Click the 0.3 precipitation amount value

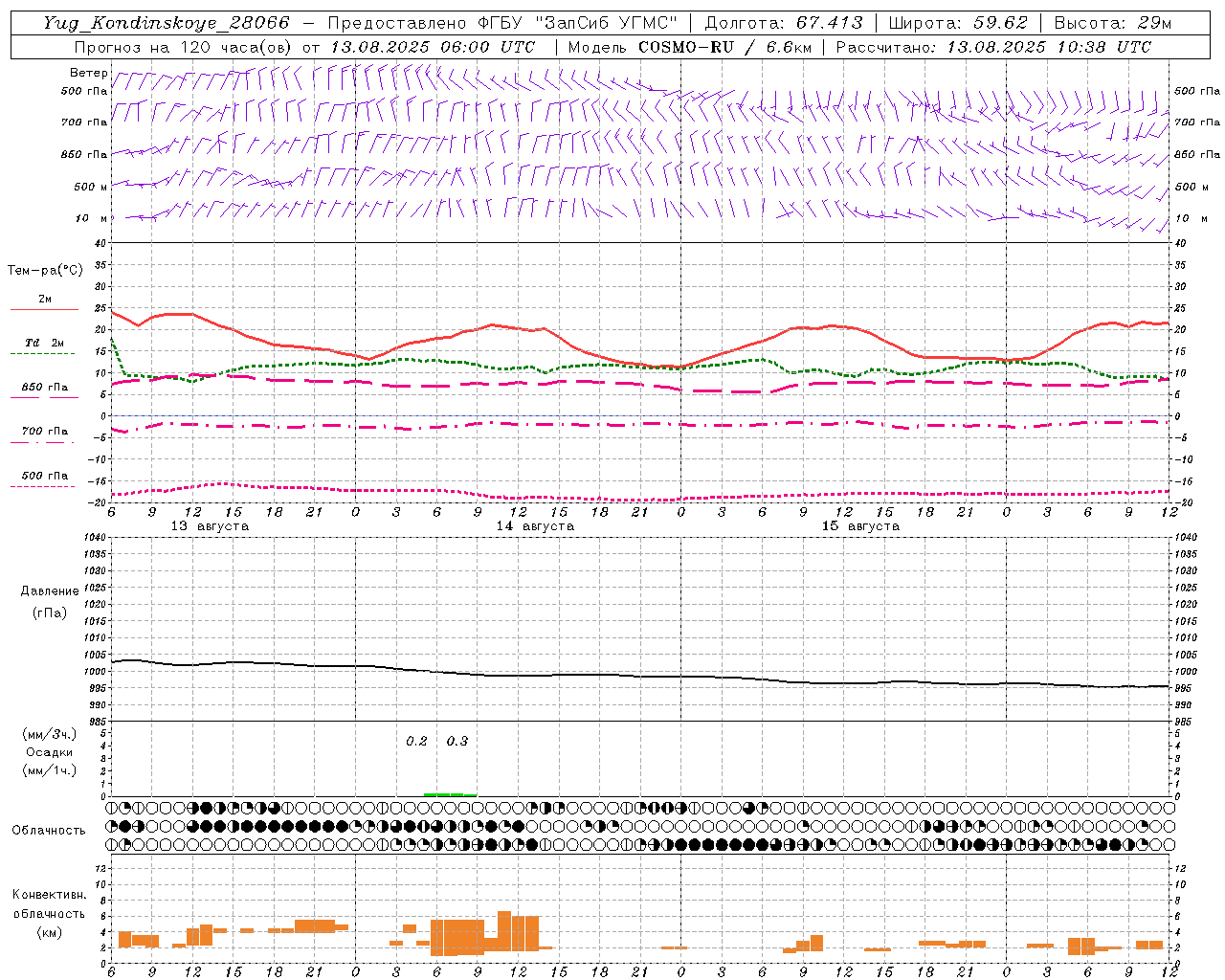point(457,741)
